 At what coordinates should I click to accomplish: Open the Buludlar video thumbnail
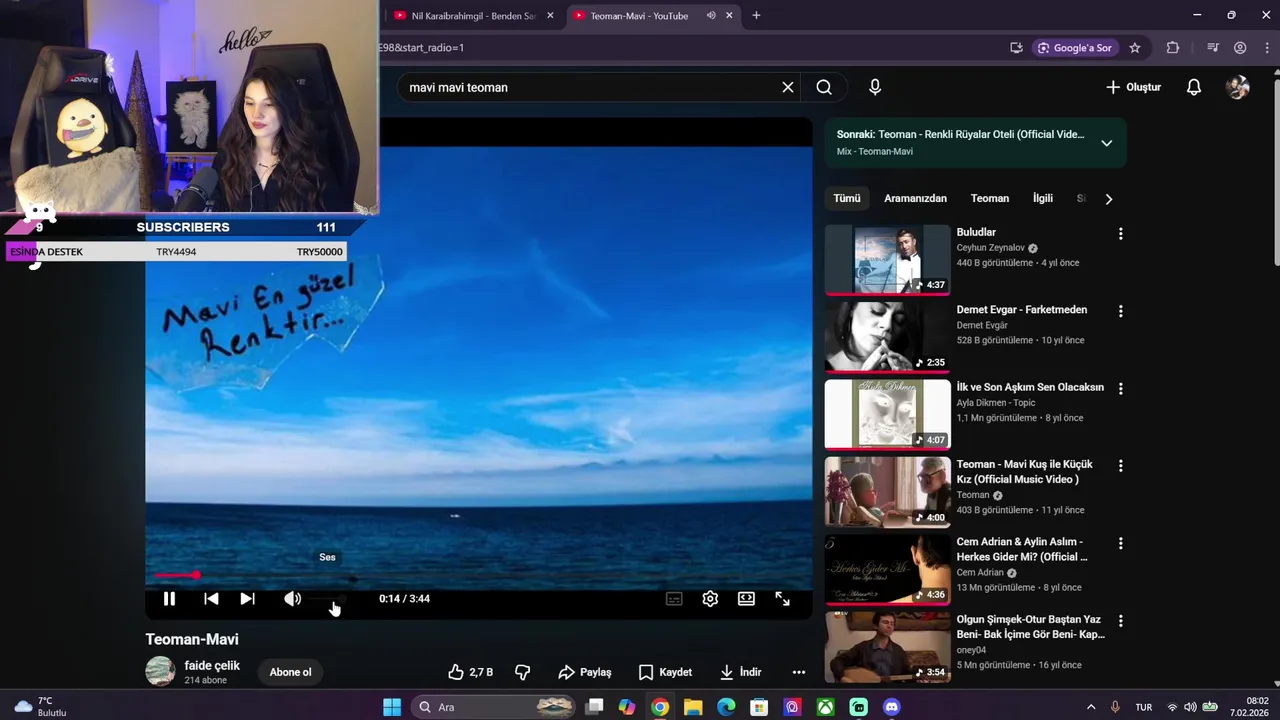(887, 259)
